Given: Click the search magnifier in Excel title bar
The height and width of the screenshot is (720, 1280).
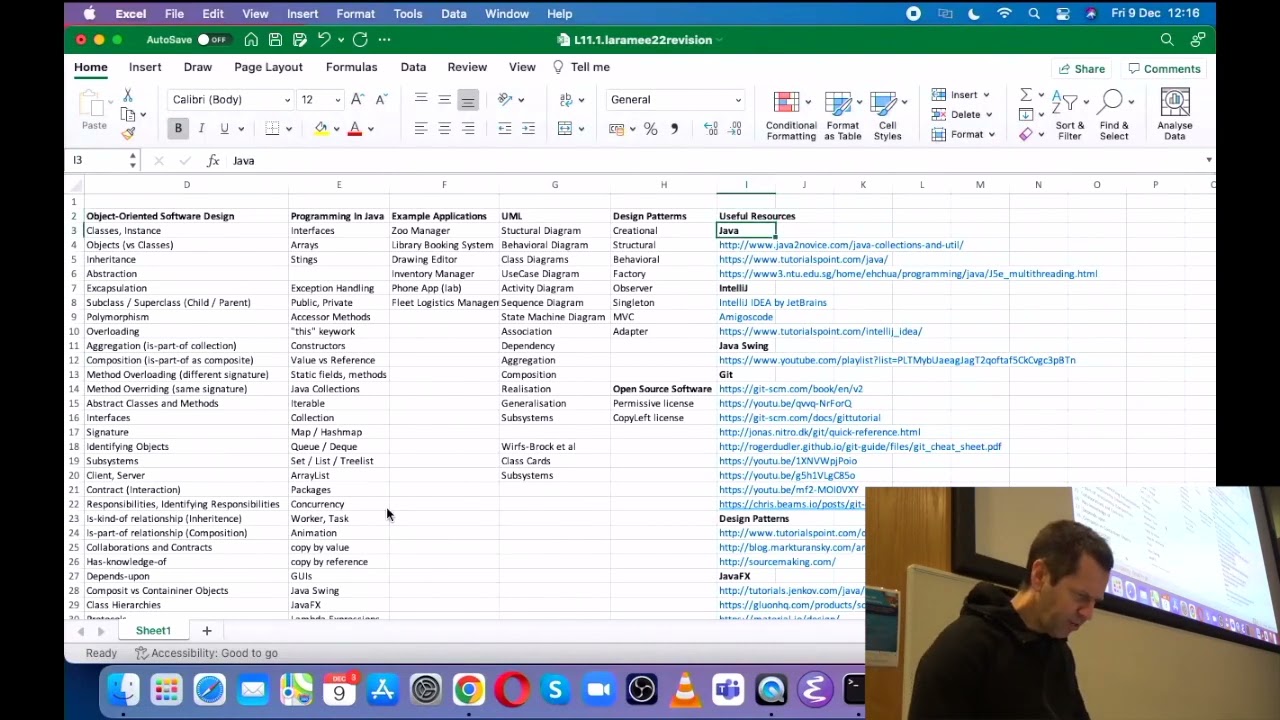Looking at the screenshot, I should (x=1167, y=40).
